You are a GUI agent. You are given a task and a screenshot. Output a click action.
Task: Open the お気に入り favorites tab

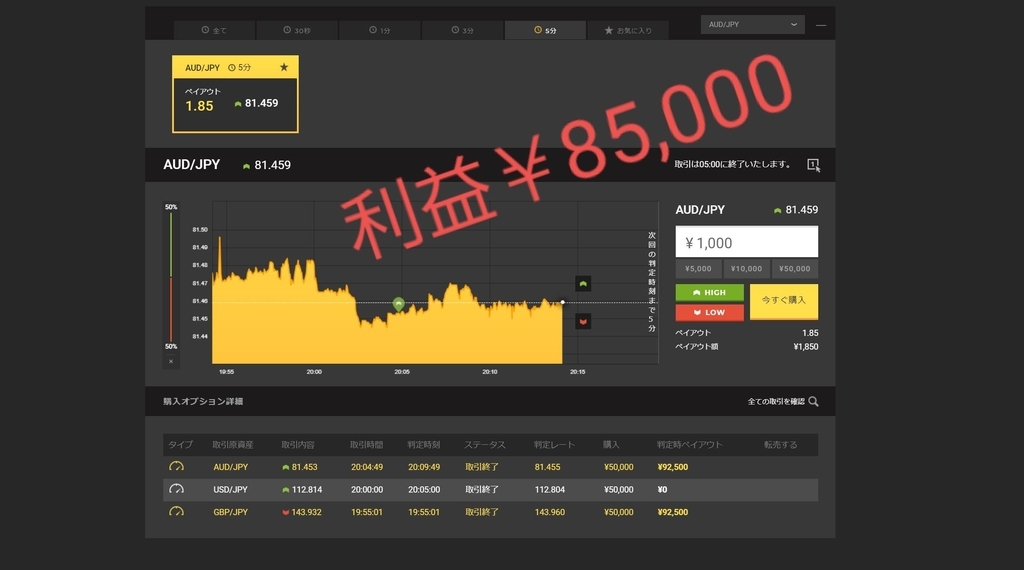tap(628, 30)
